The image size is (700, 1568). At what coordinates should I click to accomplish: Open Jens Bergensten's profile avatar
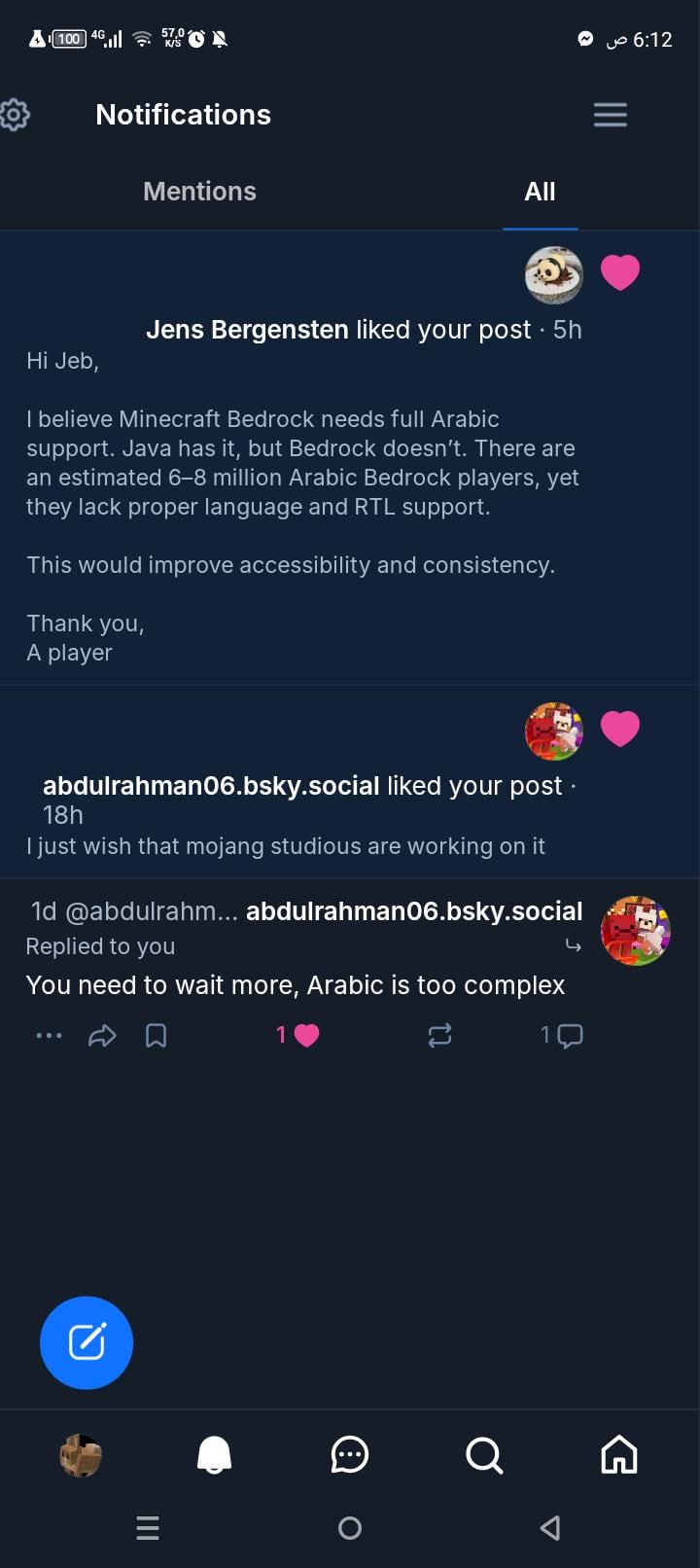coord(553,275)
